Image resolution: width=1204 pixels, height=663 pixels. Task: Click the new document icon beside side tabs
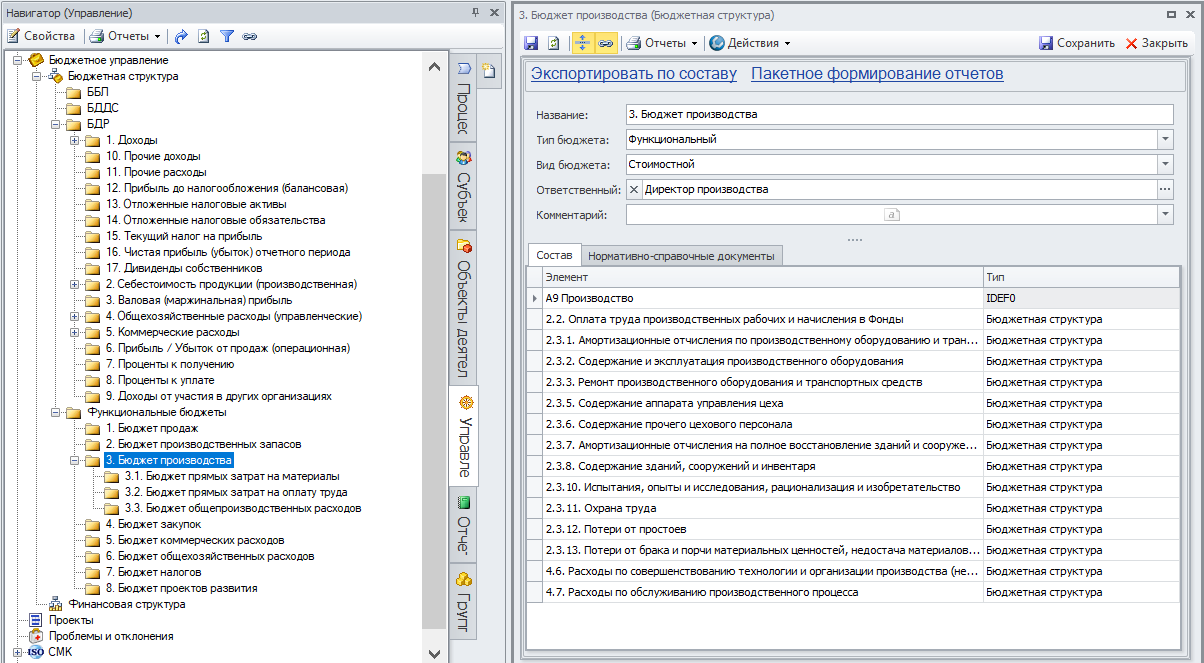(x=489, y=70)
